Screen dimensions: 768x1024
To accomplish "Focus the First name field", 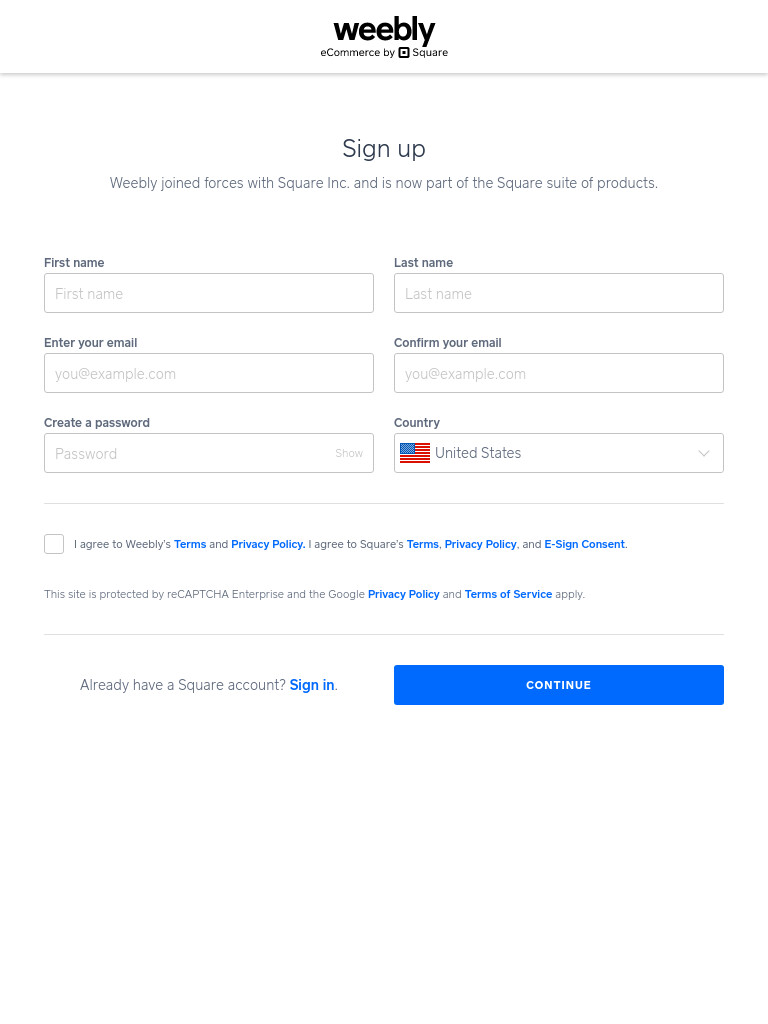I will point(209,293).
